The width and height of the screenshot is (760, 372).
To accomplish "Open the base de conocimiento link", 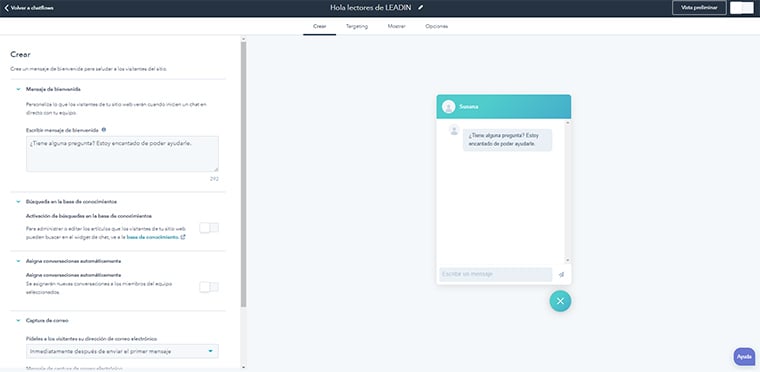I will pyautogui.click(x=153, y=237).
